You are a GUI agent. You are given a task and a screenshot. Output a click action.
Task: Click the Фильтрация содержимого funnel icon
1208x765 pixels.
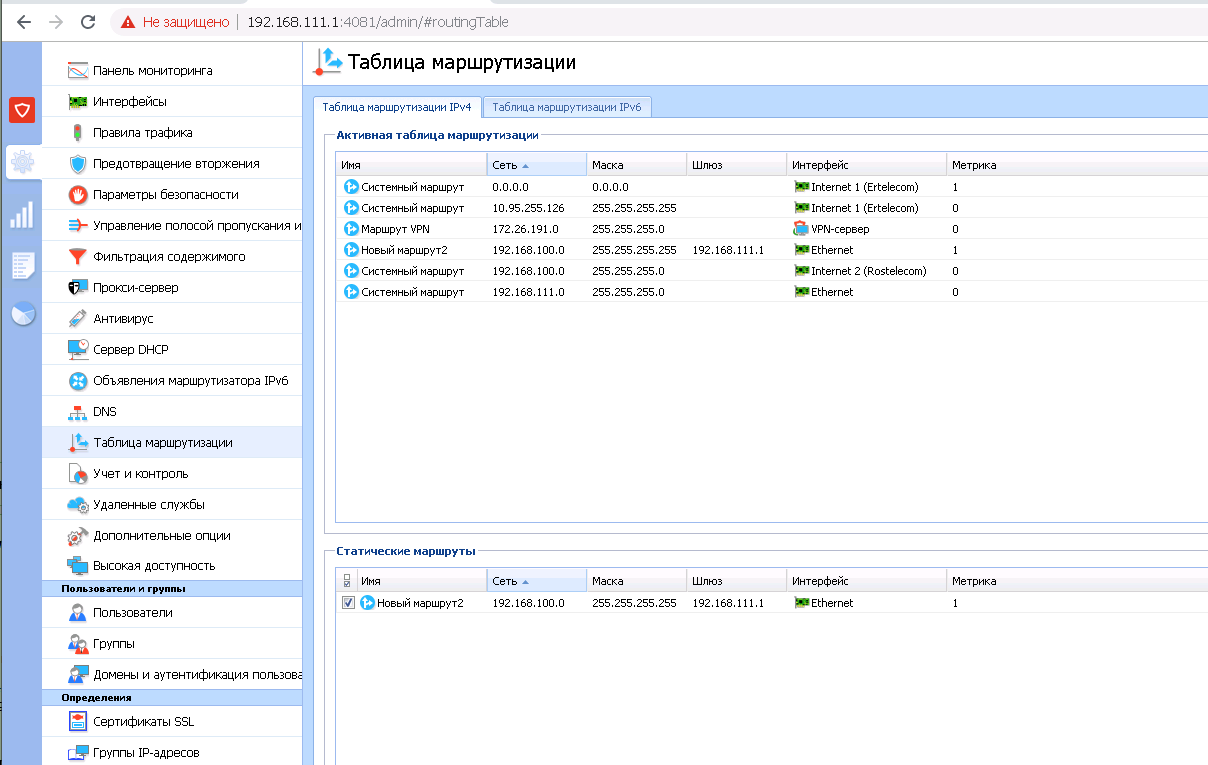78,257
